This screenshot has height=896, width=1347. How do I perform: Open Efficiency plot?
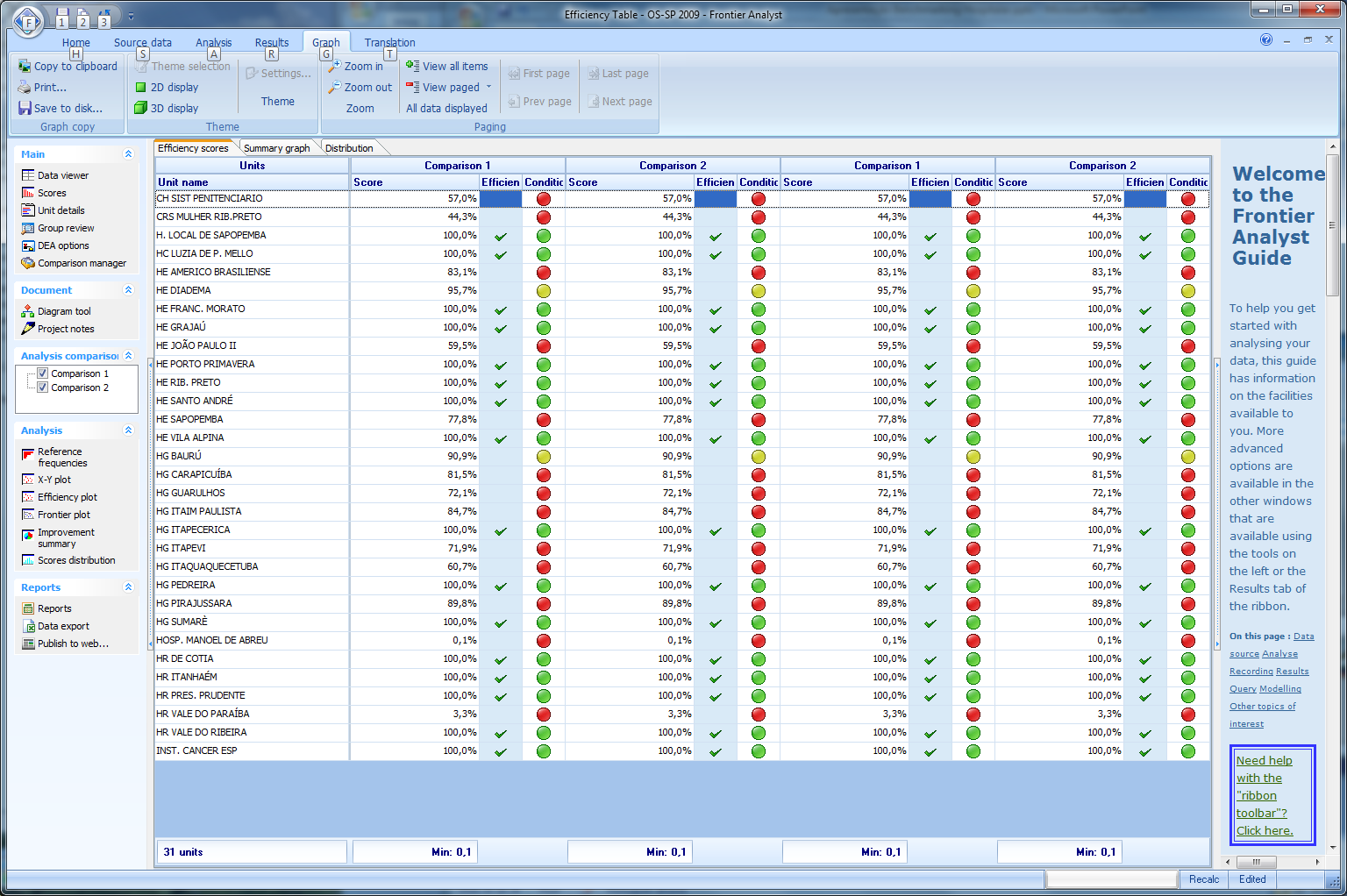[60, 497]
